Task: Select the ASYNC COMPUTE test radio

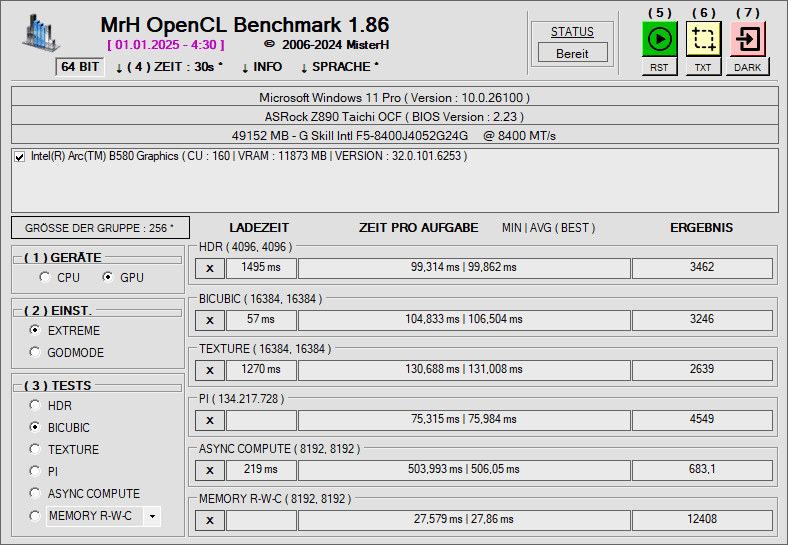Action: tap(35, 493)
